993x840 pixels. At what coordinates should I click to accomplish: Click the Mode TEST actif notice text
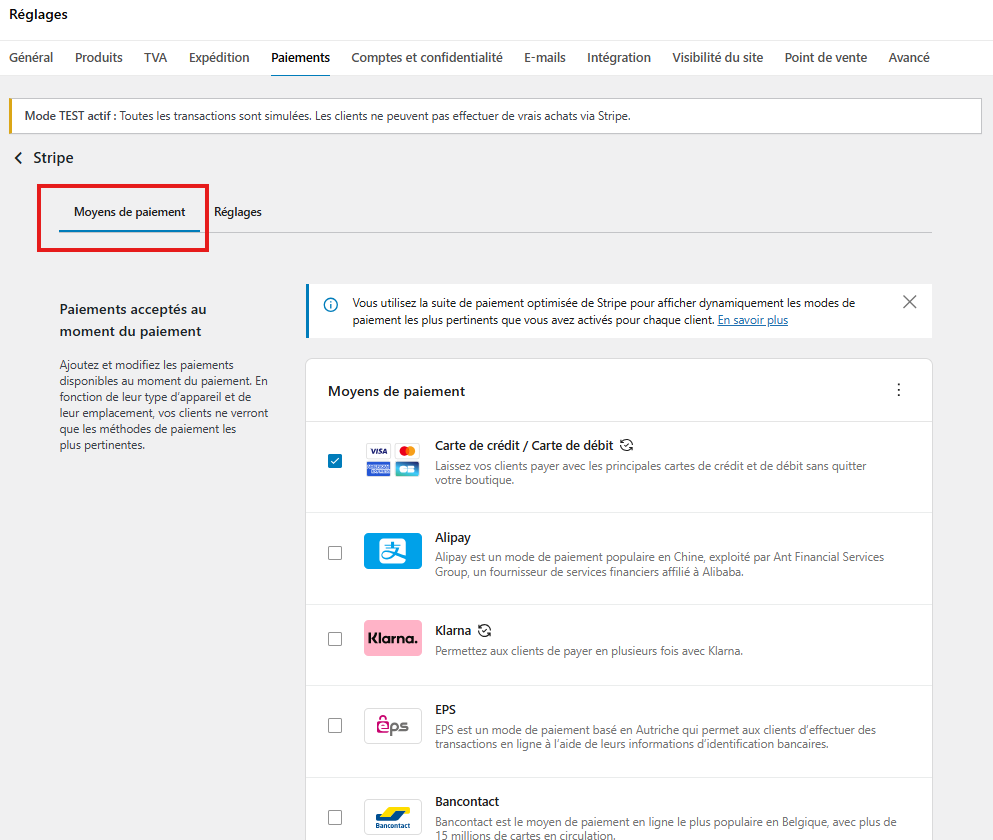pos(327,116)
